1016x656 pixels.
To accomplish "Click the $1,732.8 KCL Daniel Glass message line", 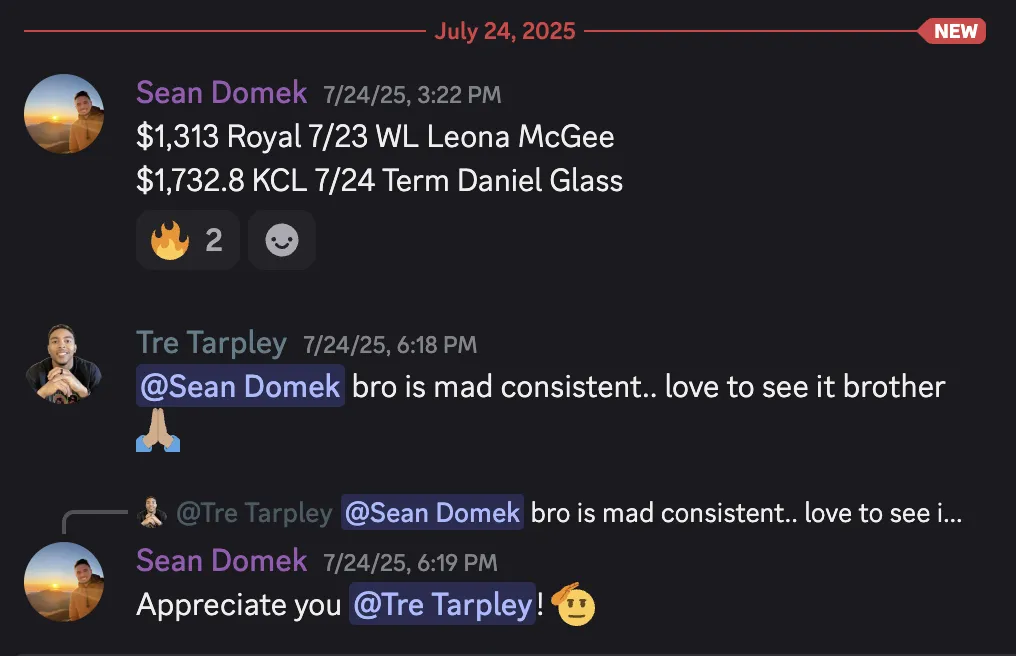I will (x=380, y=180).
